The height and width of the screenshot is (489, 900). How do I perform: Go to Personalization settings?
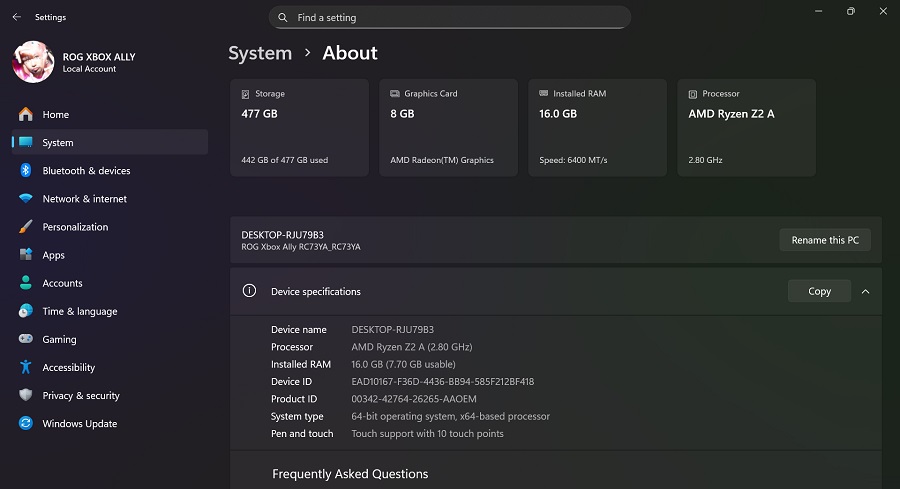coord(75,227)
